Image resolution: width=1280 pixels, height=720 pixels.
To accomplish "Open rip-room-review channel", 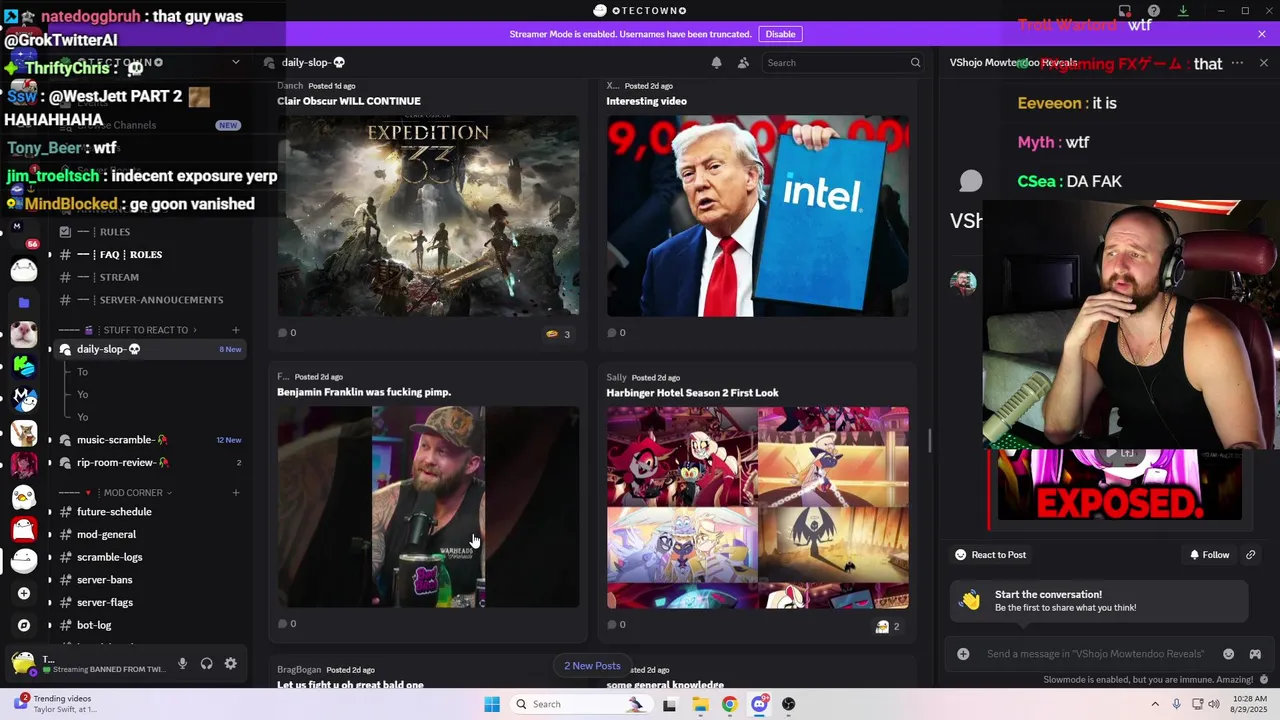I will click(148, 463).
